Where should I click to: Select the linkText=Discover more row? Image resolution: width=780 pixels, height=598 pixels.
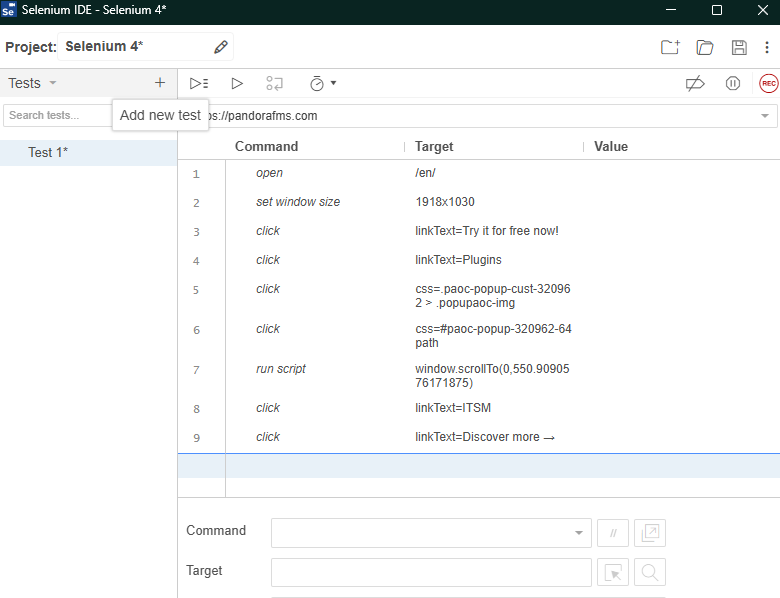click(x=479, y=437)
